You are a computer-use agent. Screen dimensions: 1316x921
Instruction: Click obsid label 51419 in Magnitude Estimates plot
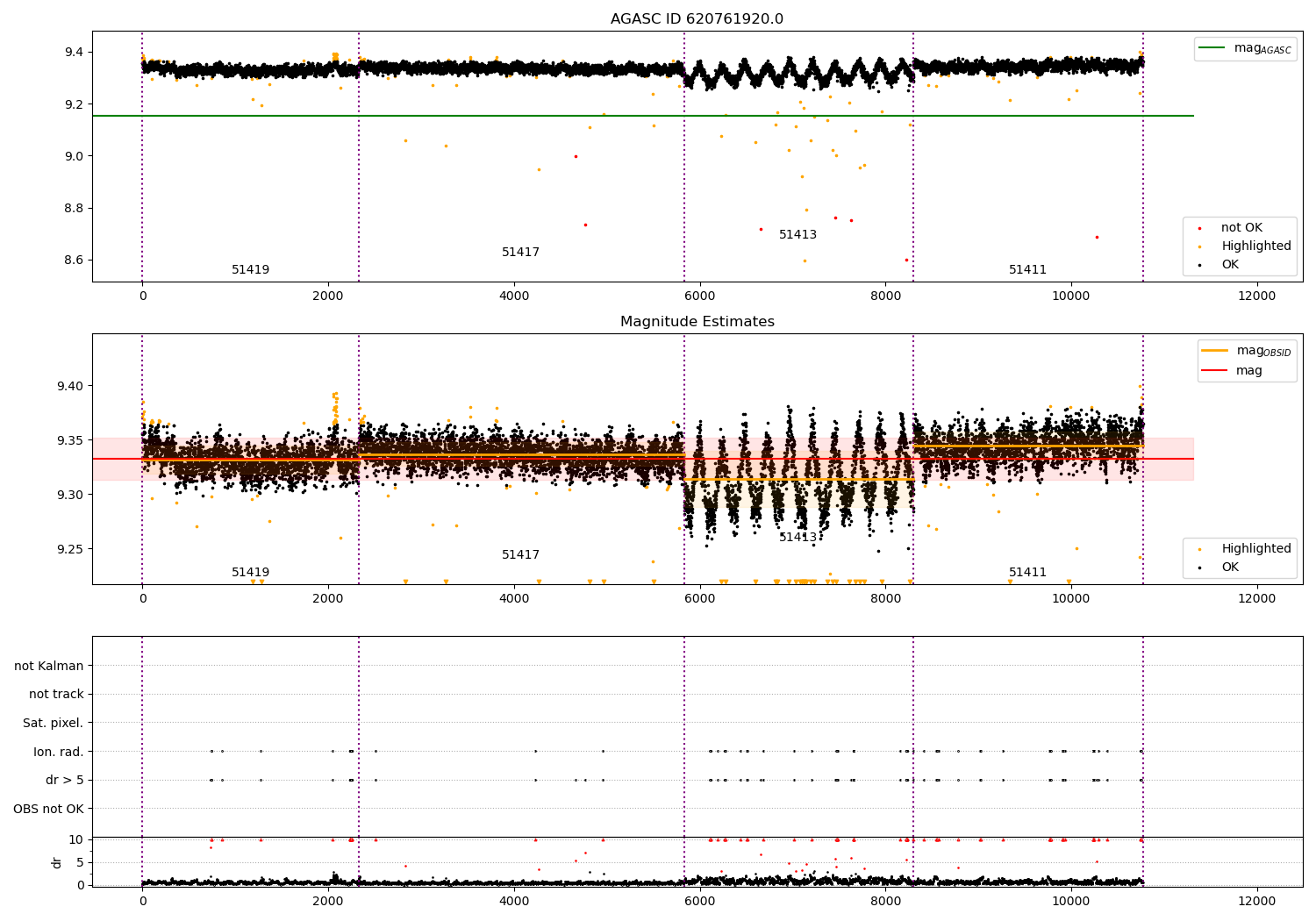click(250, 573)
